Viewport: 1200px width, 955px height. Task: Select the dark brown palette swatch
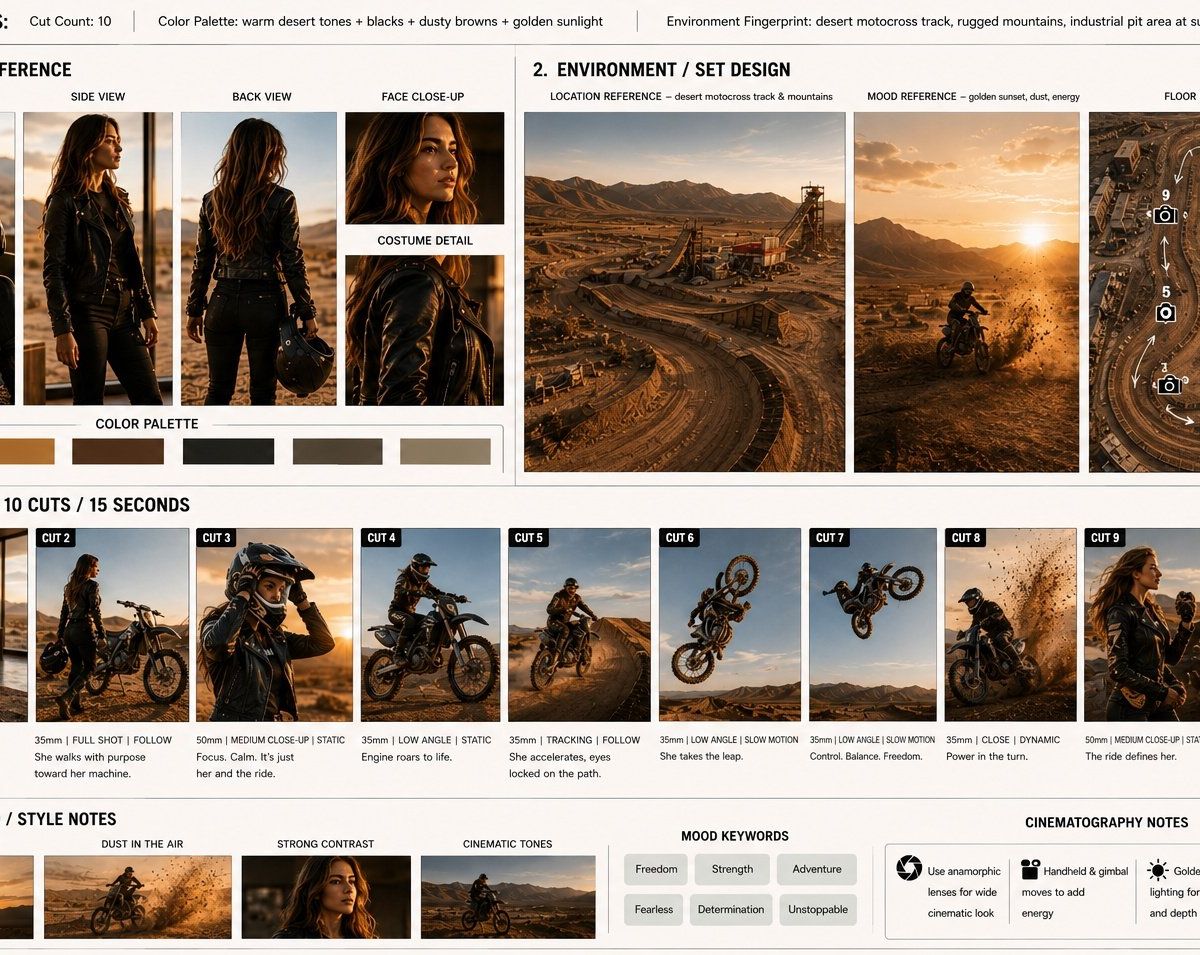click(x=118, y=452)
